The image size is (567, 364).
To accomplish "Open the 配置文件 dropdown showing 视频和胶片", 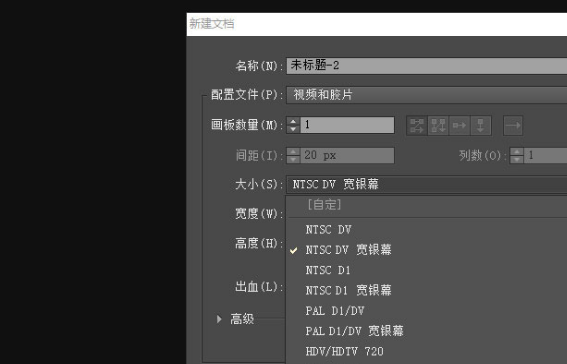I will [427, 95].
